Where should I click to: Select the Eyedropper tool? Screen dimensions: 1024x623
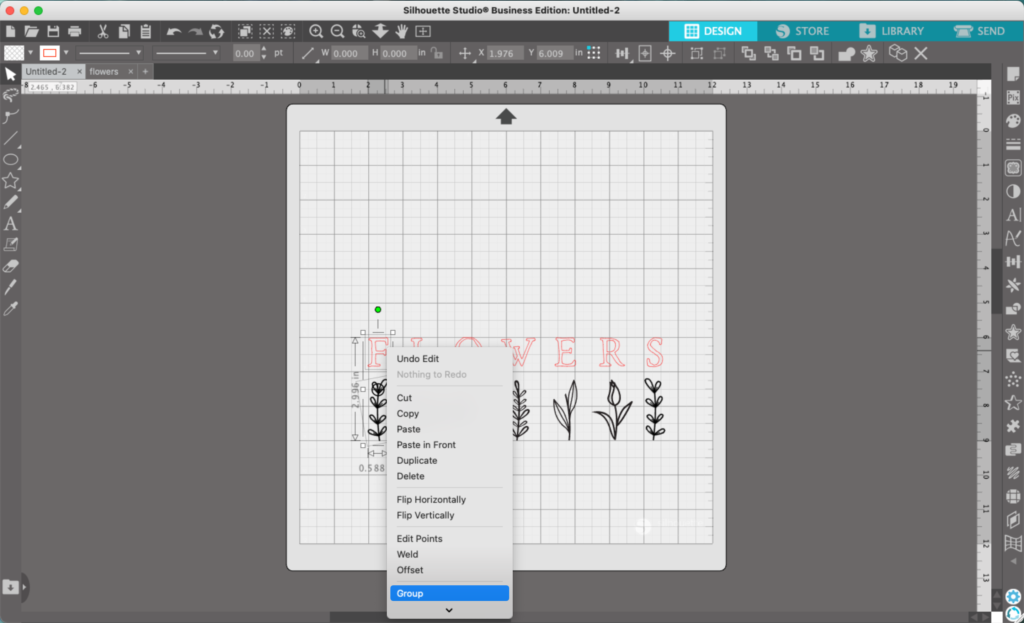[10, 308]
